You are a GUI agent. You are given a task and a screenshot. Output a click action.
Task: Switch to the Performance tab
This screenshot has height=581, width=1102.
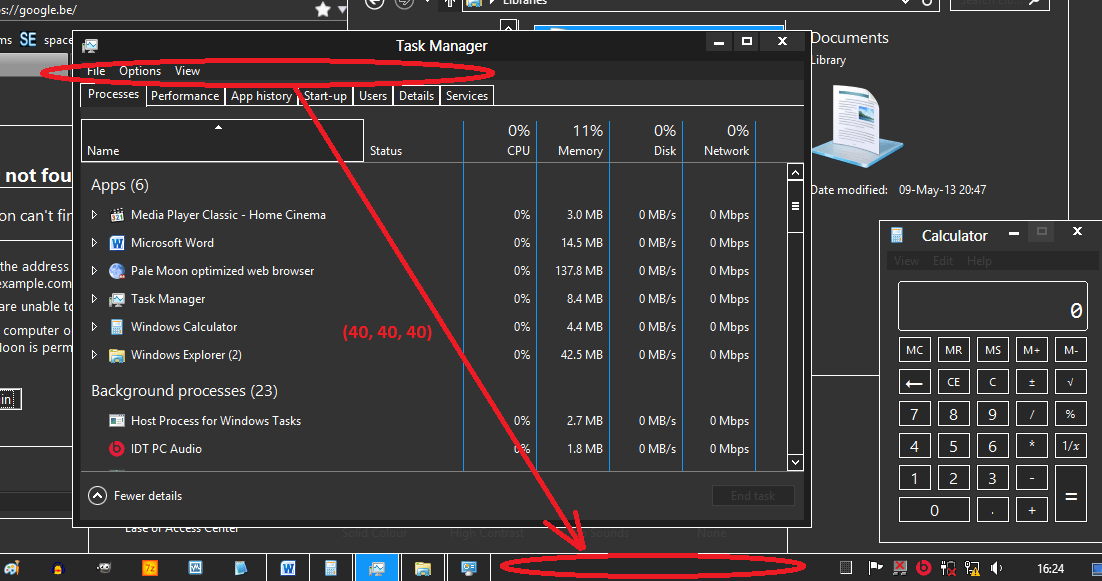[x=185, y=96]
